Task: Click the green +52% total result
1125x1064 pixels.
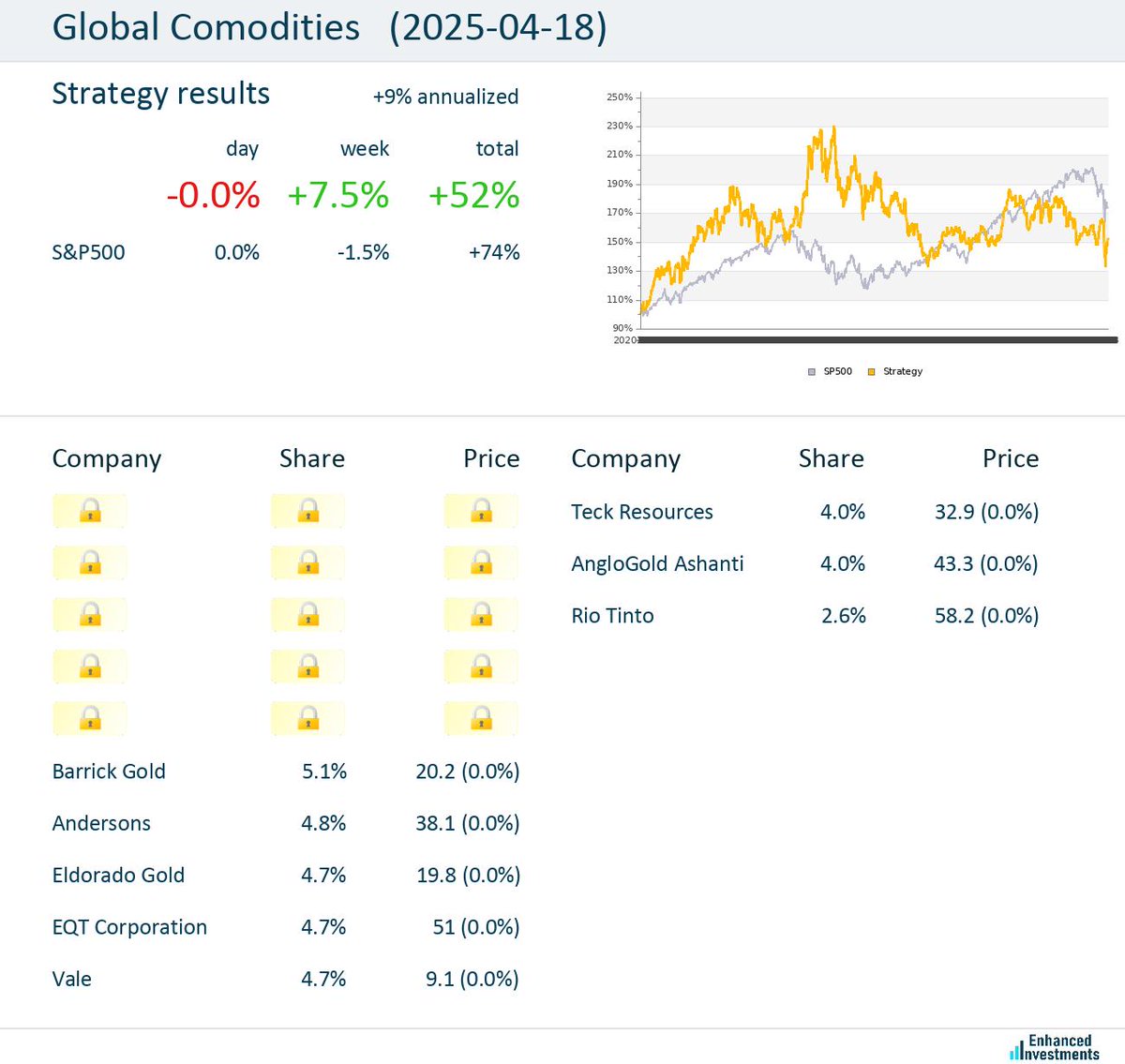Action: pos(473,195)
